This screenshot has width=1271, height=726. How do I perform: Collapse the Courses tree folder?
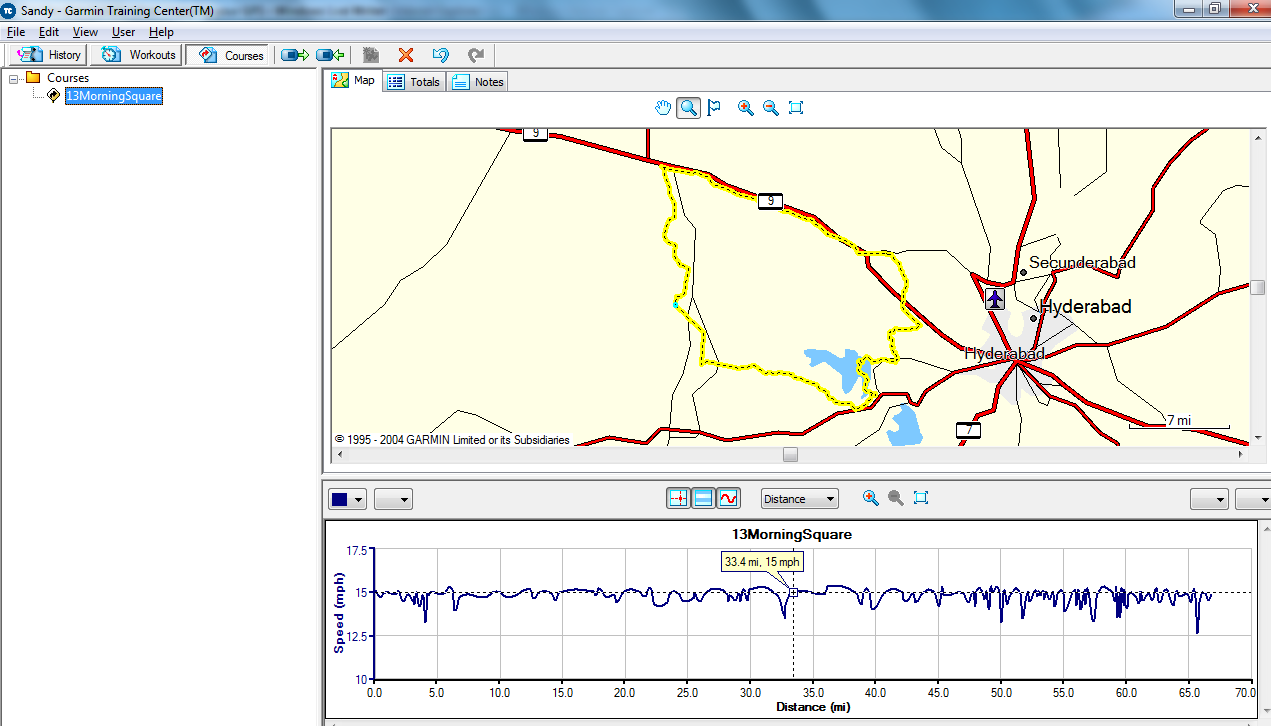click(x=14, y=78)
